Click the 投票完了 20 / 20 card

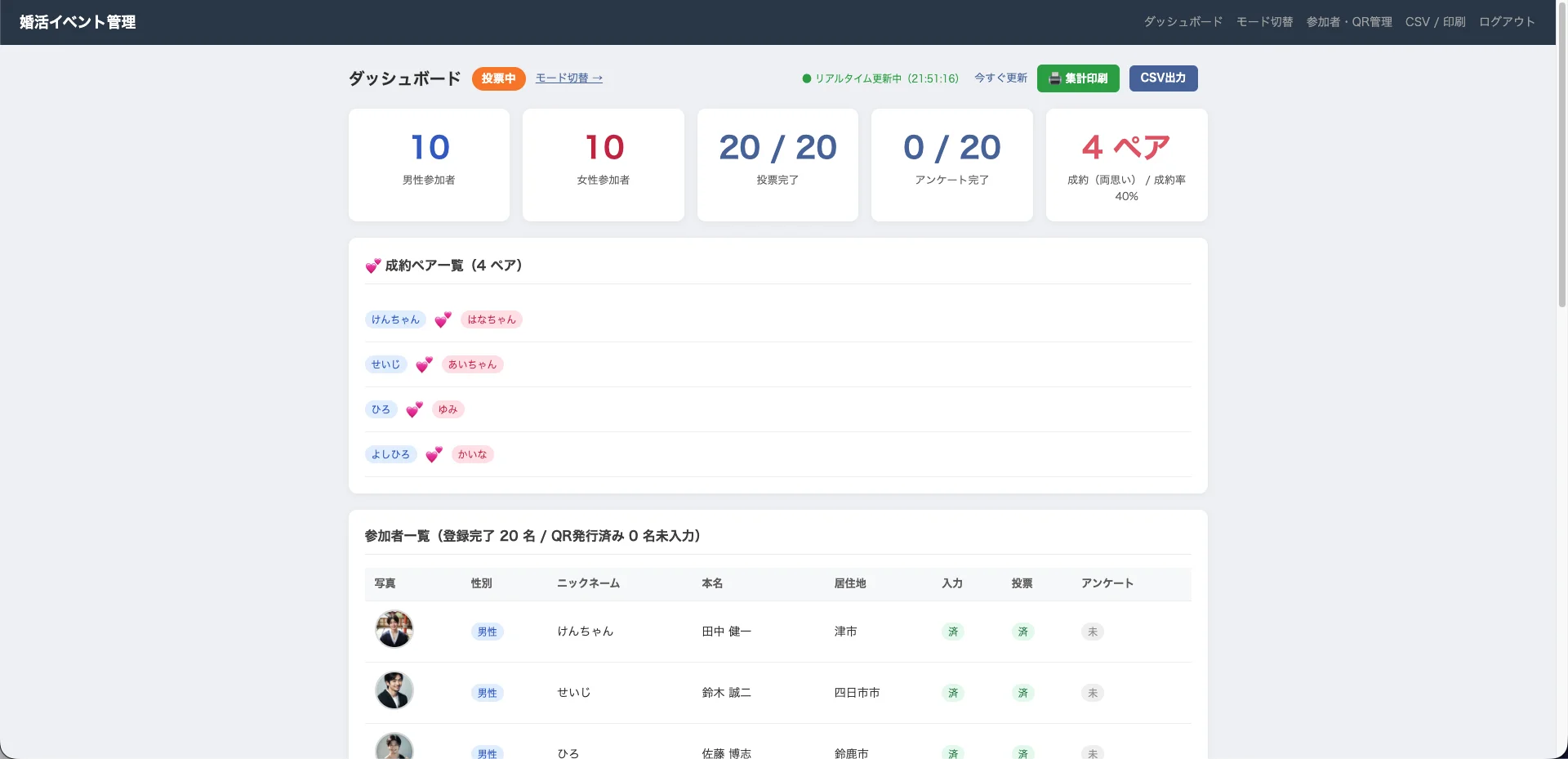pyautogui.click(x=777, y=165)
